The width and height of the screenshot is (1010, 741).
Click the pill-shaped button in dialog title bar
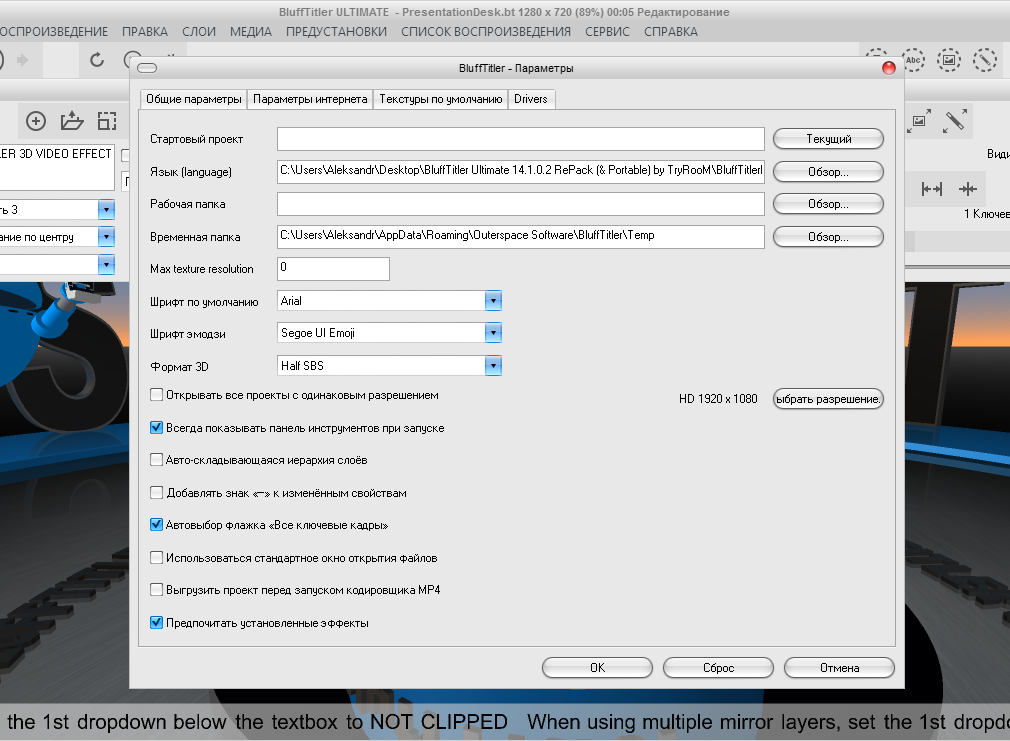pos(147,68)
